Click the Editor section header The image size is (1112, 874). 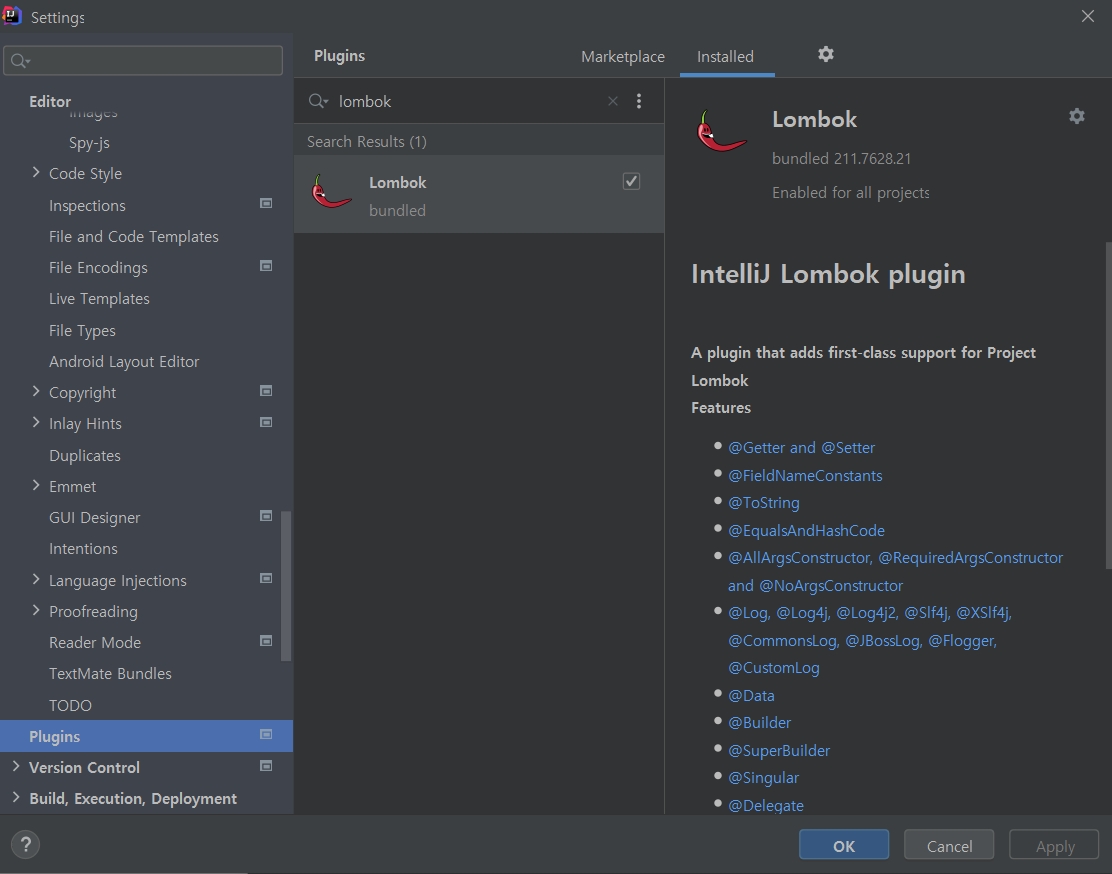(x=50, y=101)
